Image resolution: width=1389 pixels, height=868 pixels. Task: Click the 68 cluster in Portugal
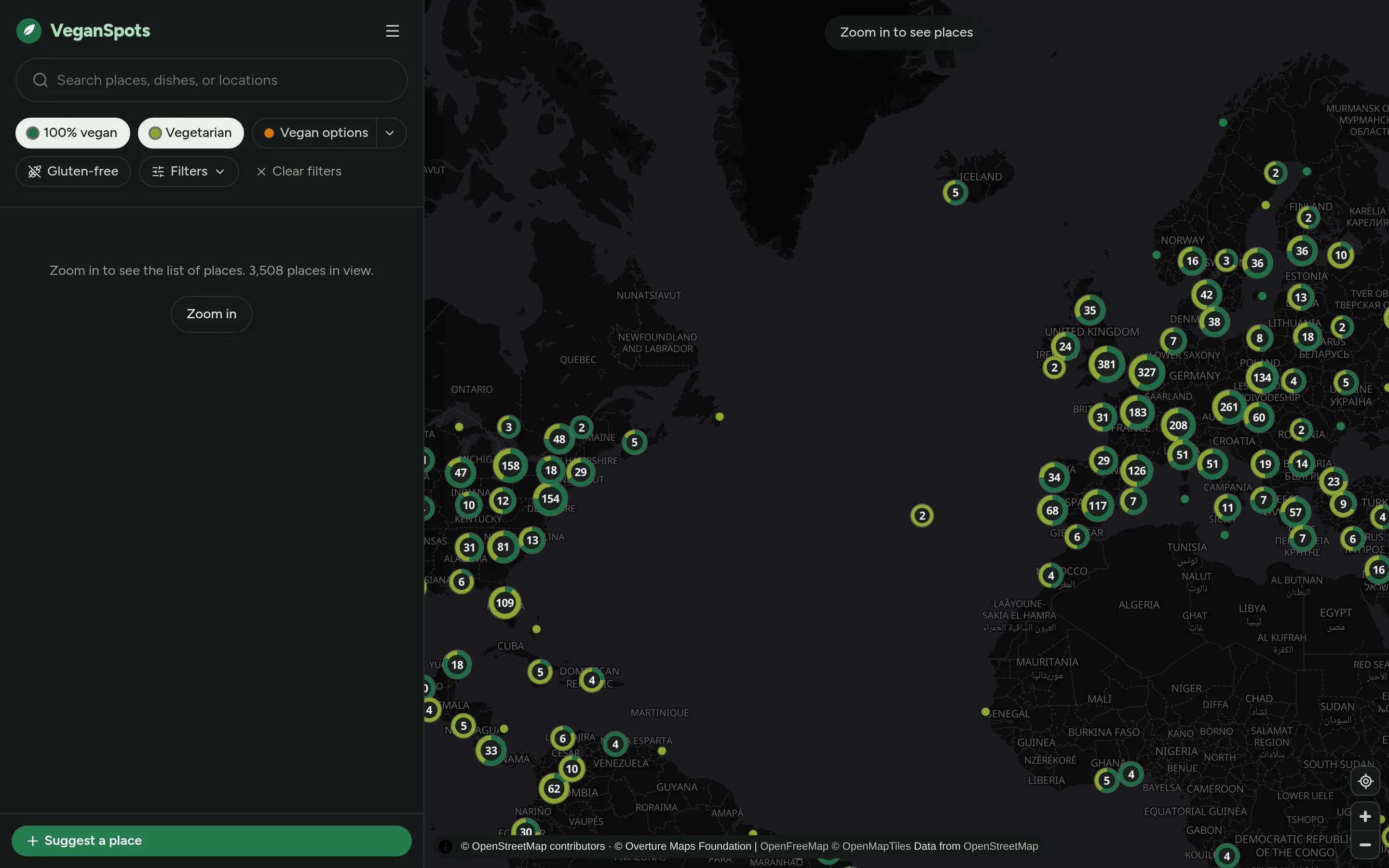click(1052, 510)
